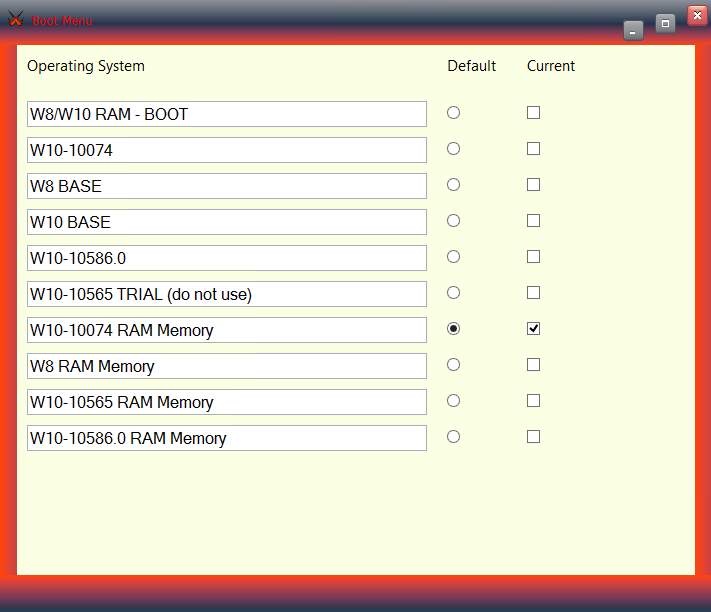The width and height of the screenshot is (711, 612).
Task: Edit the W8 BASE name field
Action: (x=227, y=186)
